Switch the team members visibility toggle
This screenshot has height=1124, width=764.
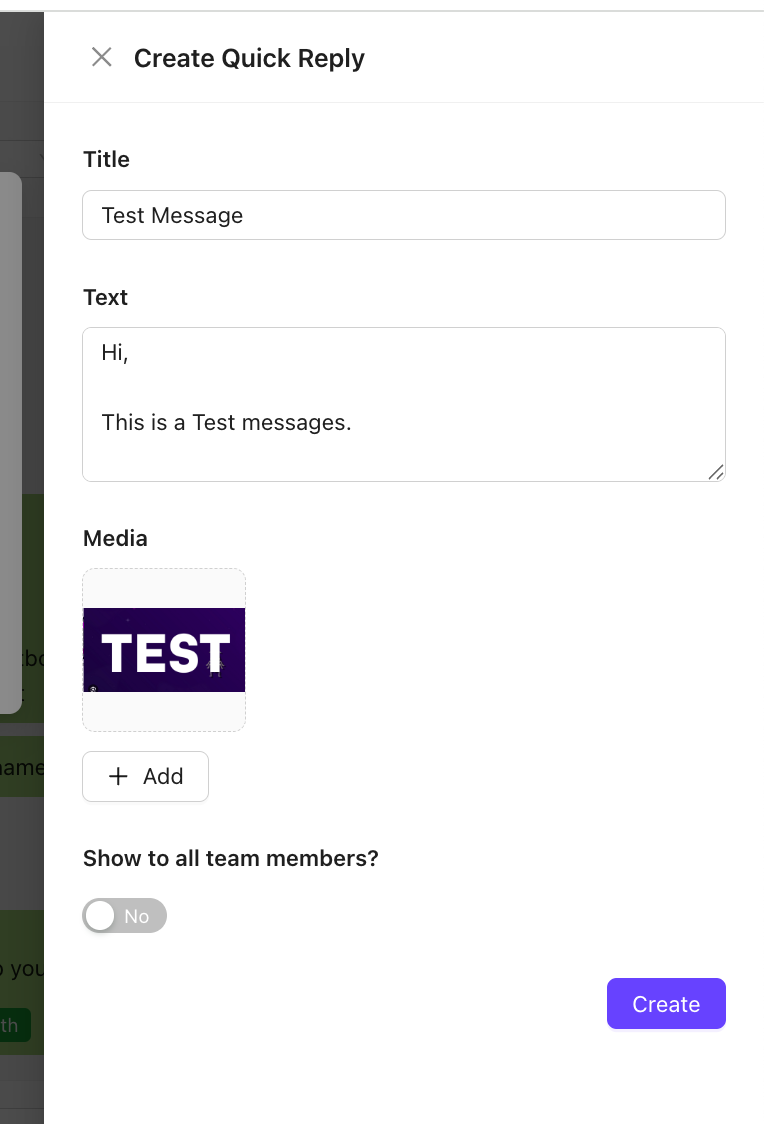(124, 915)
